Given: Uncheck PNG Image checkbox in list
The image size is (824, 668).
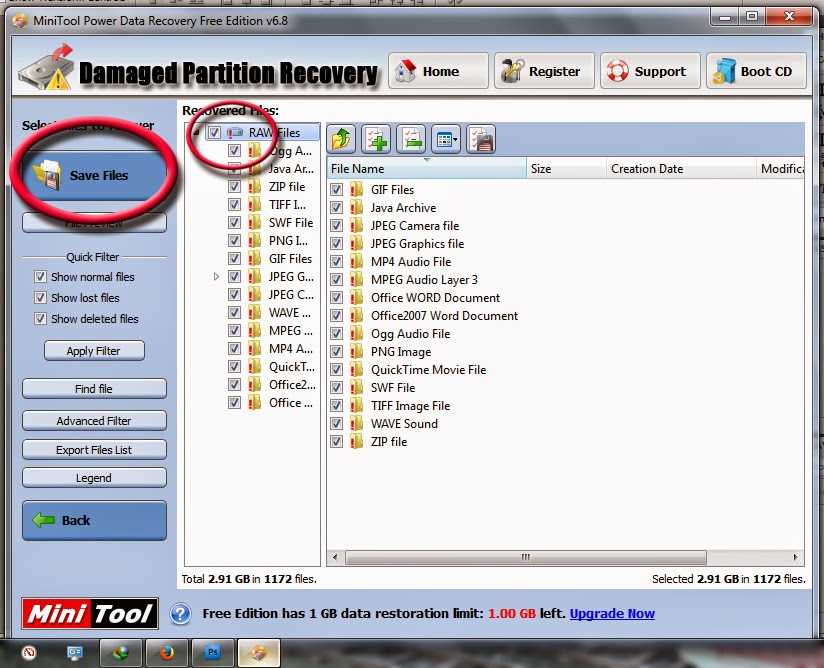Looking at the screenshot, I should pos(336,352).
